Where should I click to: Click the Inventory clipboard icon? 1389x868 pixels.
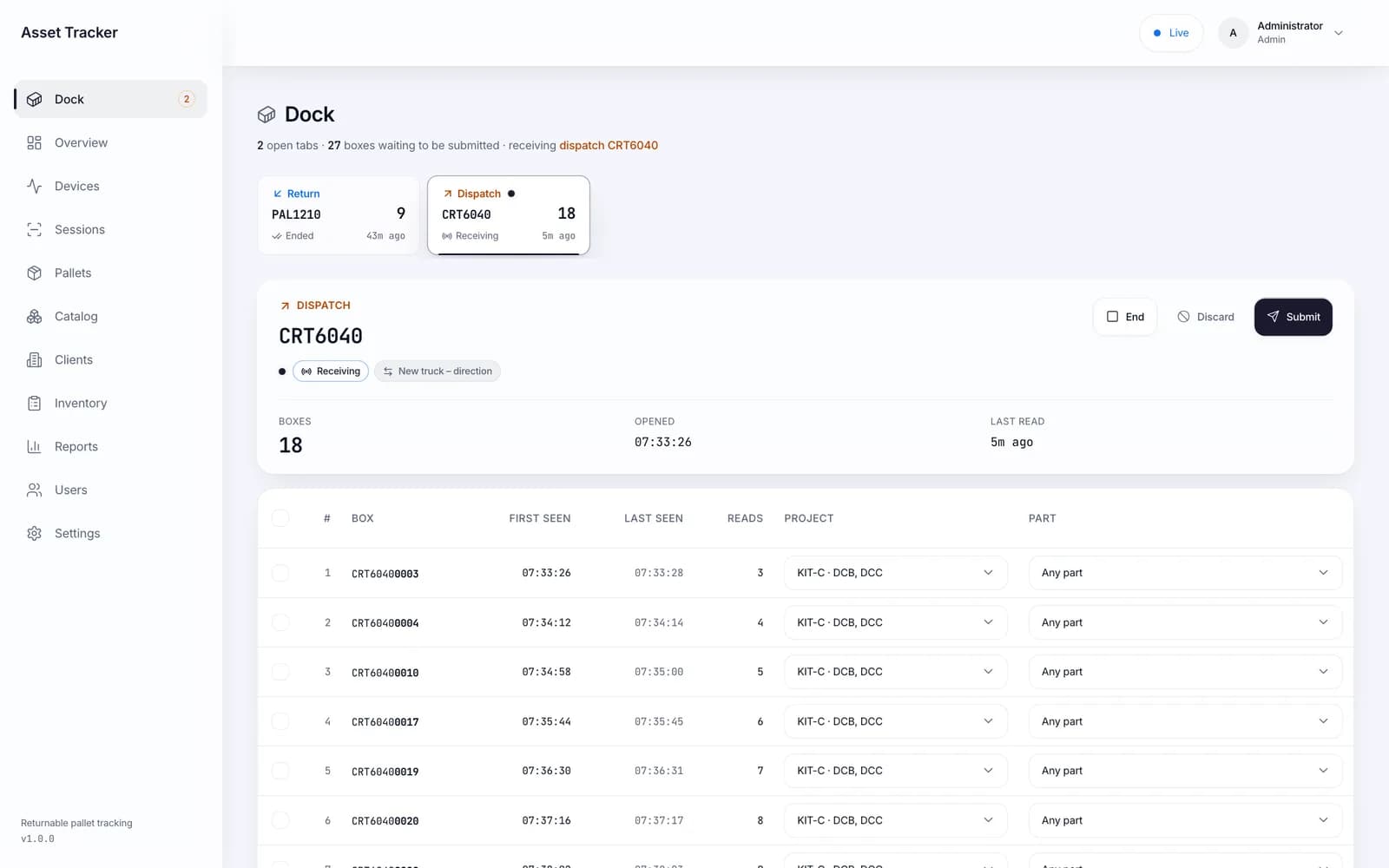34,403
